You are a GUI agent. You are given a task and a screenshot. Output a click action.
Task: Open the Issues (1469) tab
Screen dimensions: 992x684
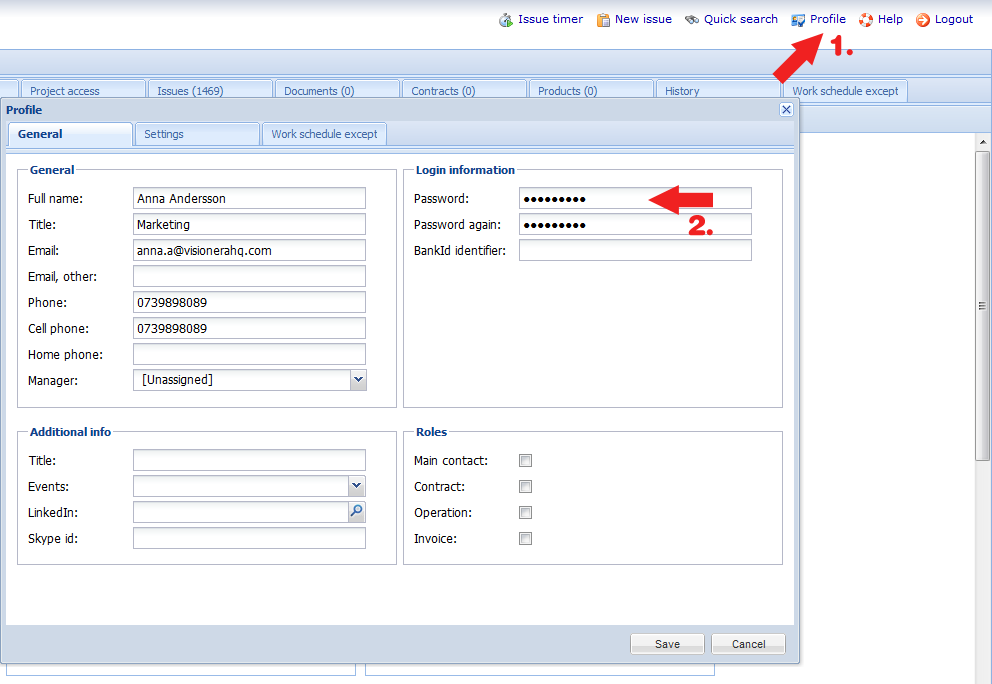tap(210, 90)
